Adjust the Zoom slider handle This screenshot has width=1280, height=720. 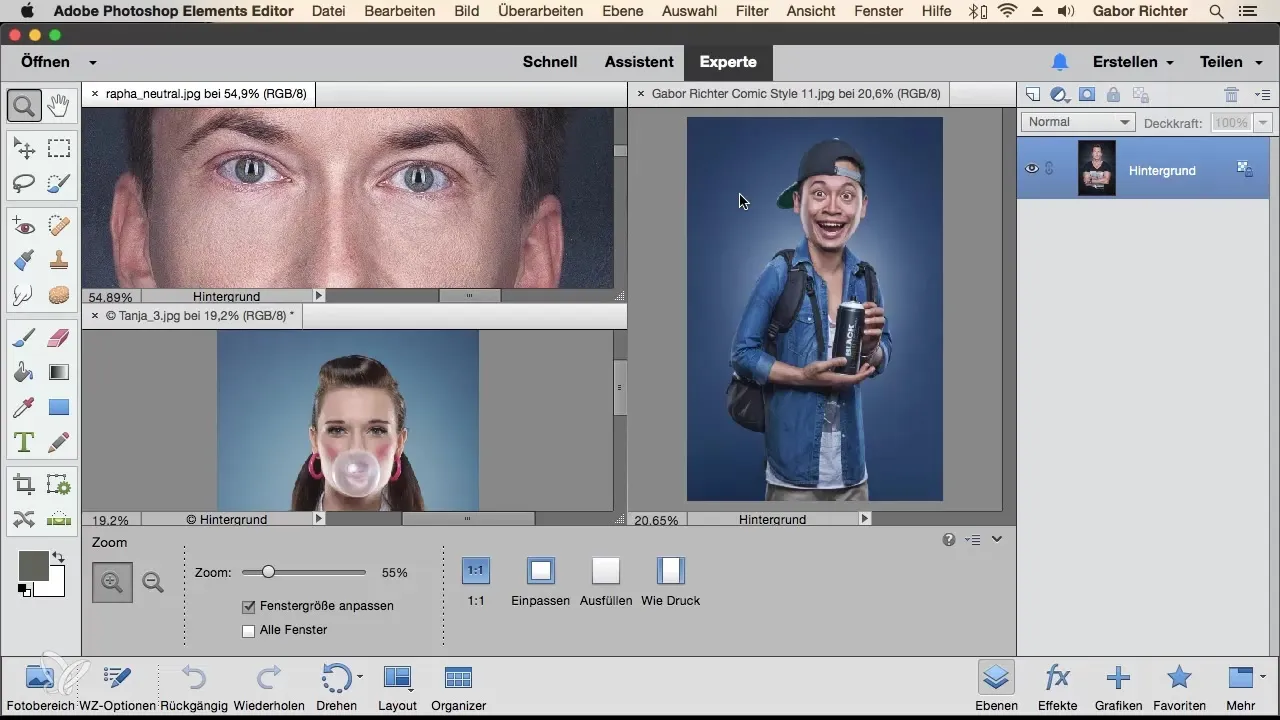point(268,572)
